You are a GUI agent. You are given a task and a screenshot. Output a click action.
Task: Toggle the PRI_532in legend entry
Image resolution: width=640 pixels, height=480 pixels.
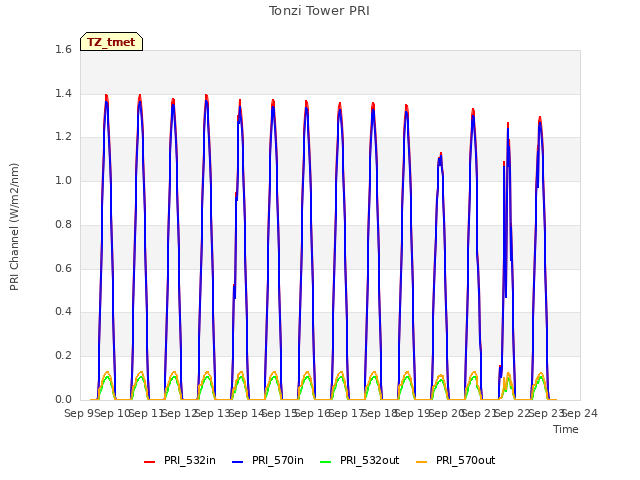tap(180, 461)
